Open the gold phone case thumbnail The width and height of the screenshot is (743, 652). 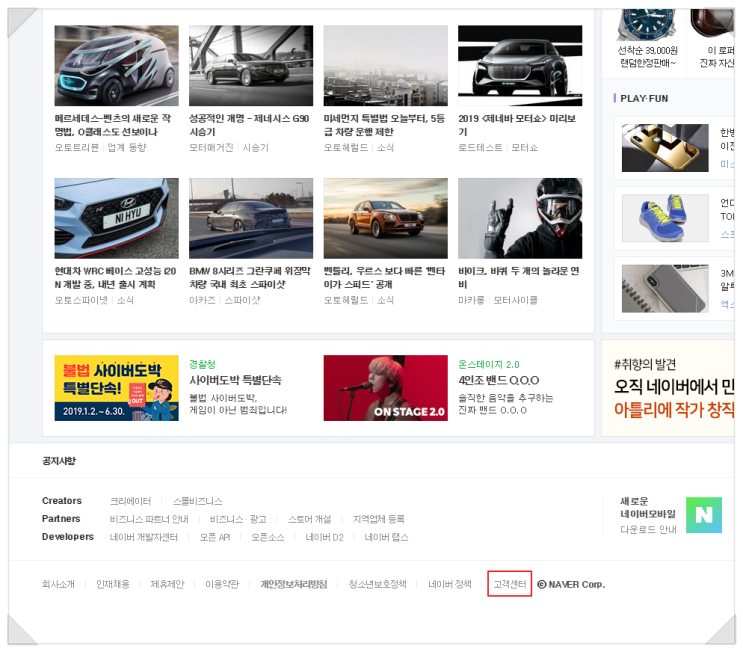(665, 148)
